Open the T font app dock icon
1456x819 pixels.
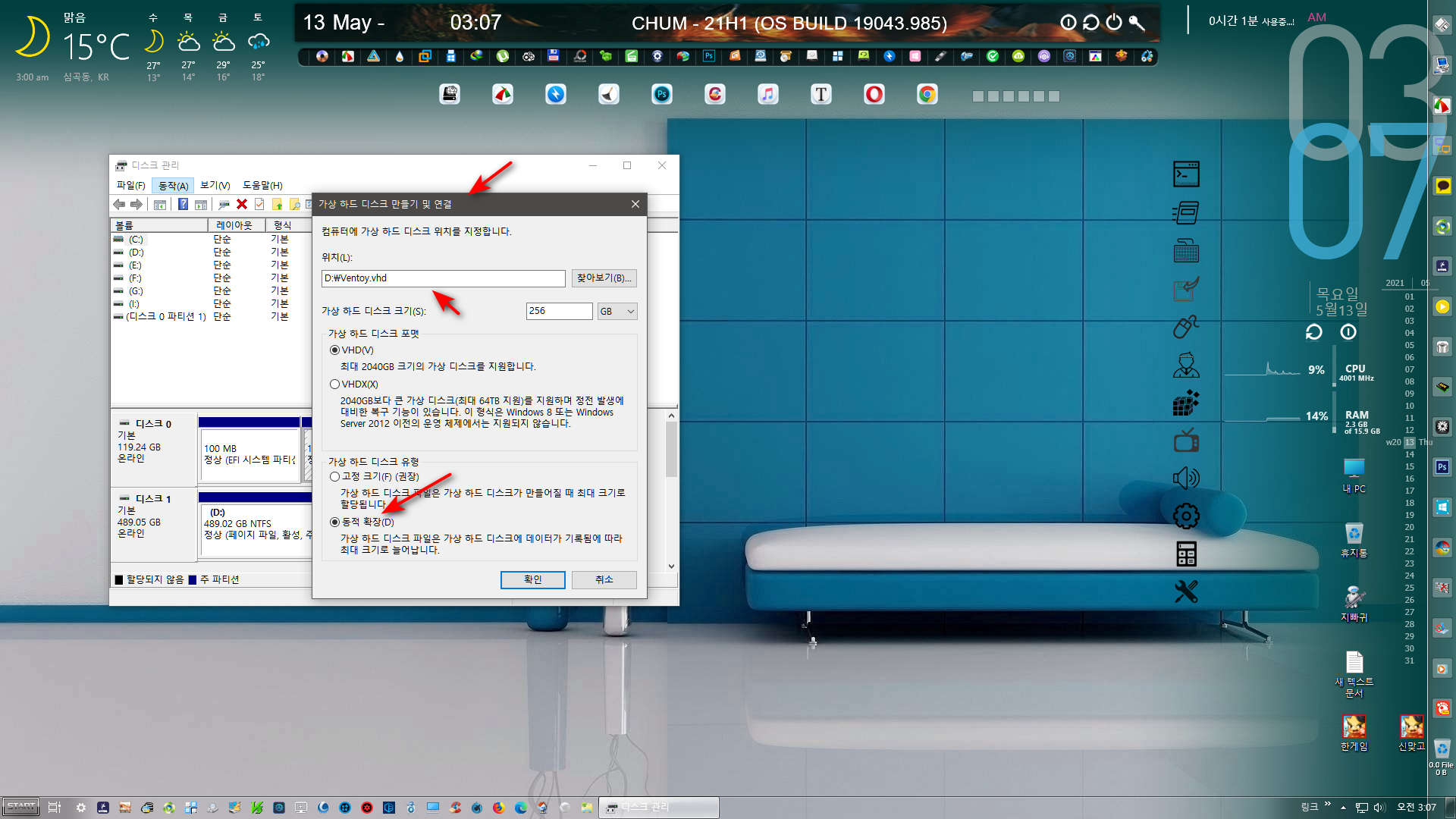821,94
